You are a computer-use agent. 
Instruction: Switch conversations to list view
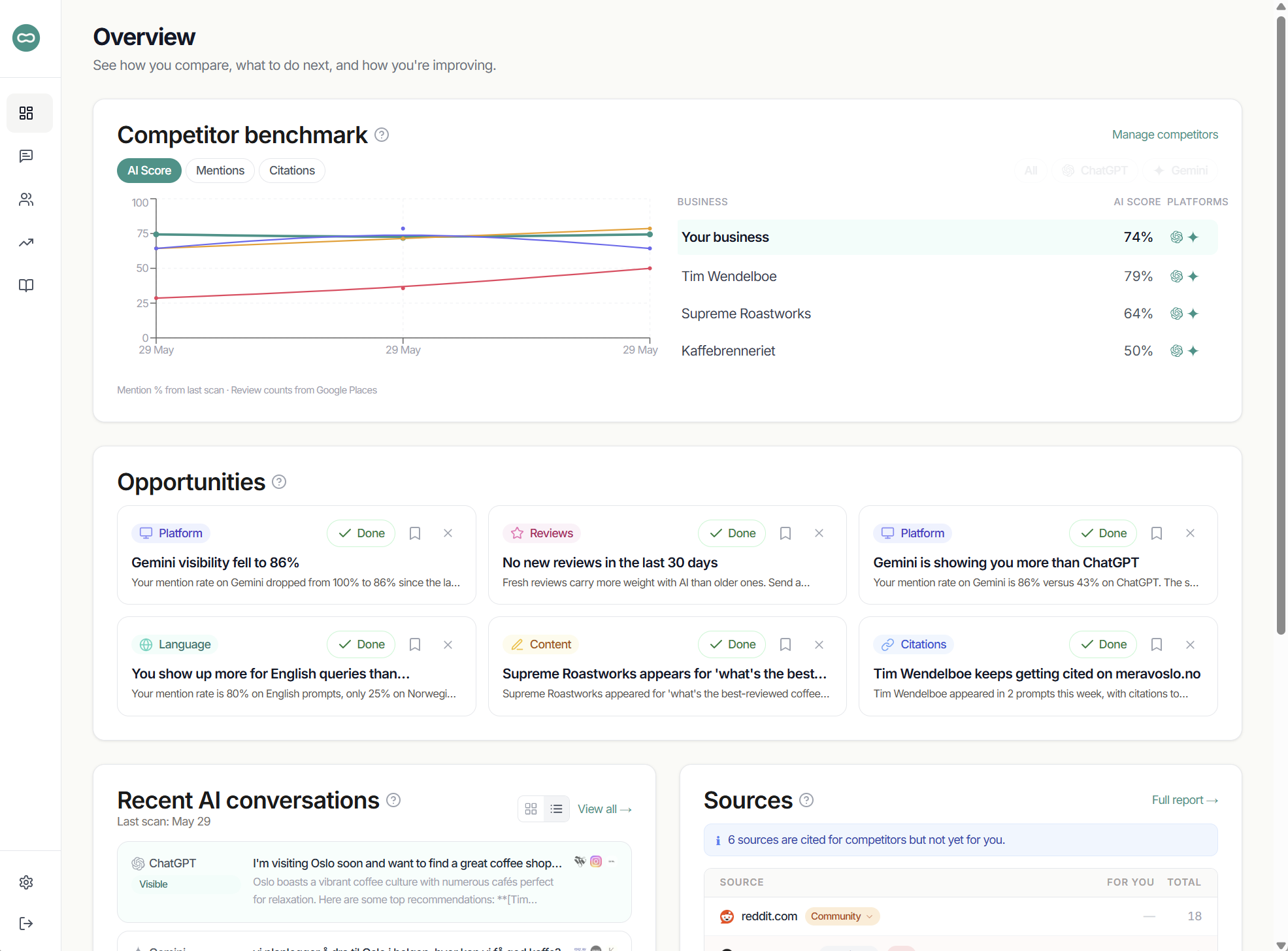557,809
